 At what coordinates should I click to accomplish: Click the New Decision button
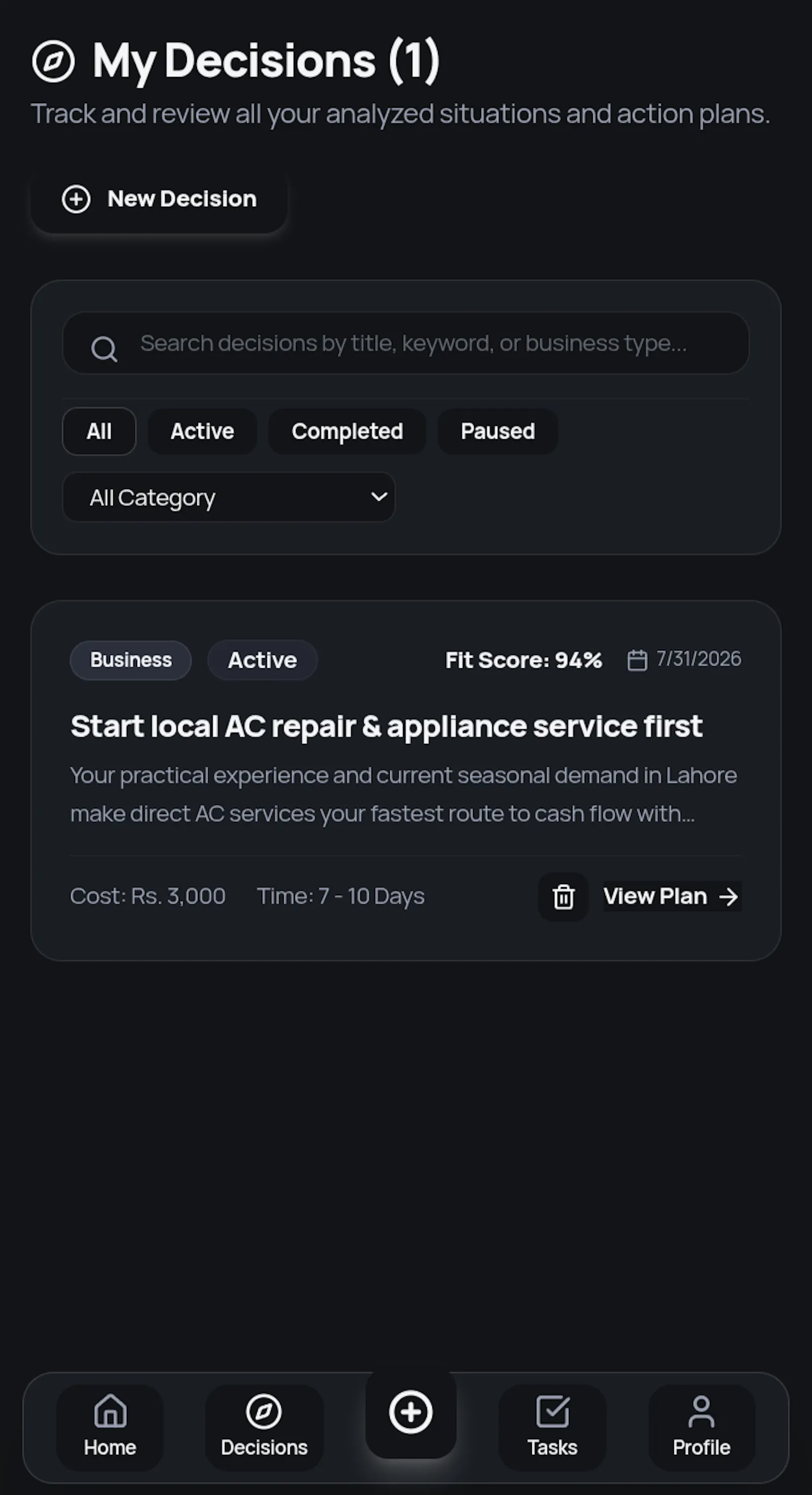159,199
